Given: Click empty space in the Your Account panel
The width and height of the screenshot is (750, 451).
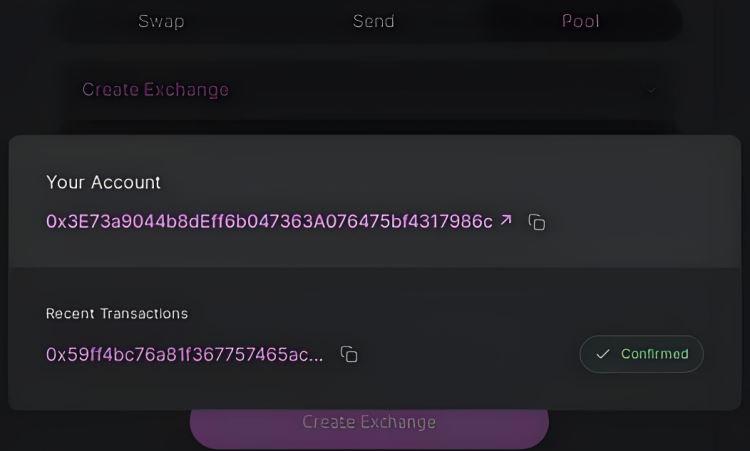Looking at the screenshot, I should tap(640, 190).
